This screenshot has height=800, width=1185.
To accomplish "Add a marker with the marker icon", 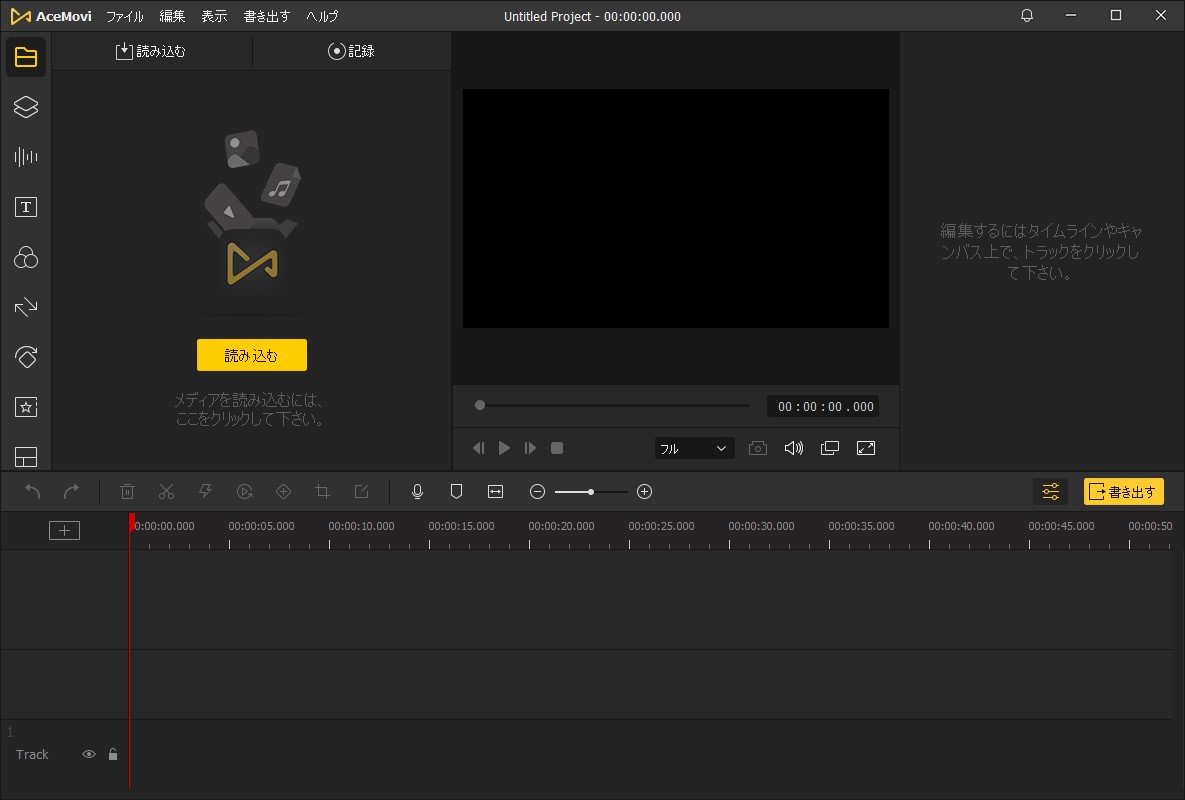I will coord(456,491).
